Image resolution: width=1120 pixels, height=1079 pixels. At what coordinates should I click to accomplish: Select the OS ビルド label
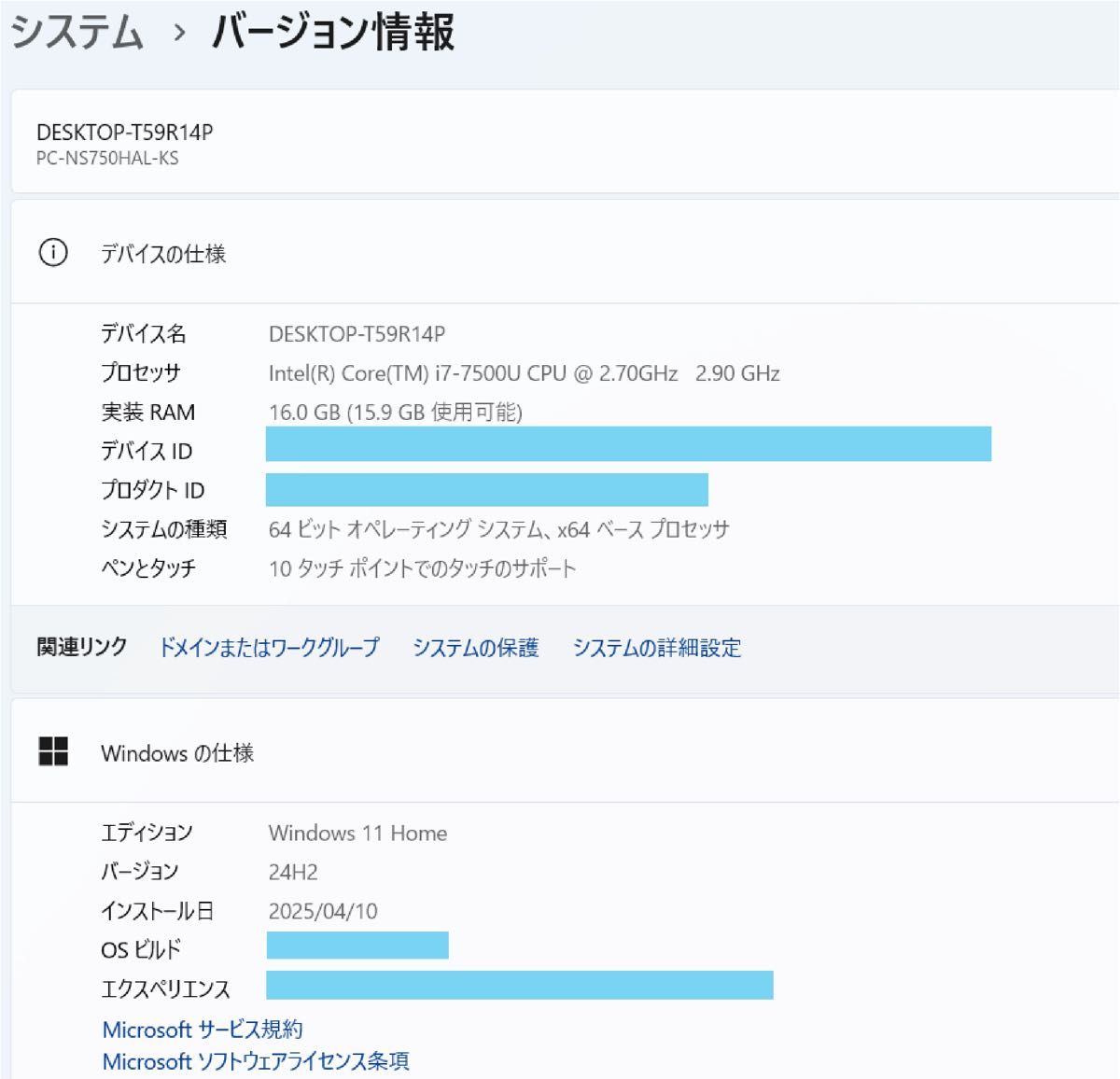point(141,950)
